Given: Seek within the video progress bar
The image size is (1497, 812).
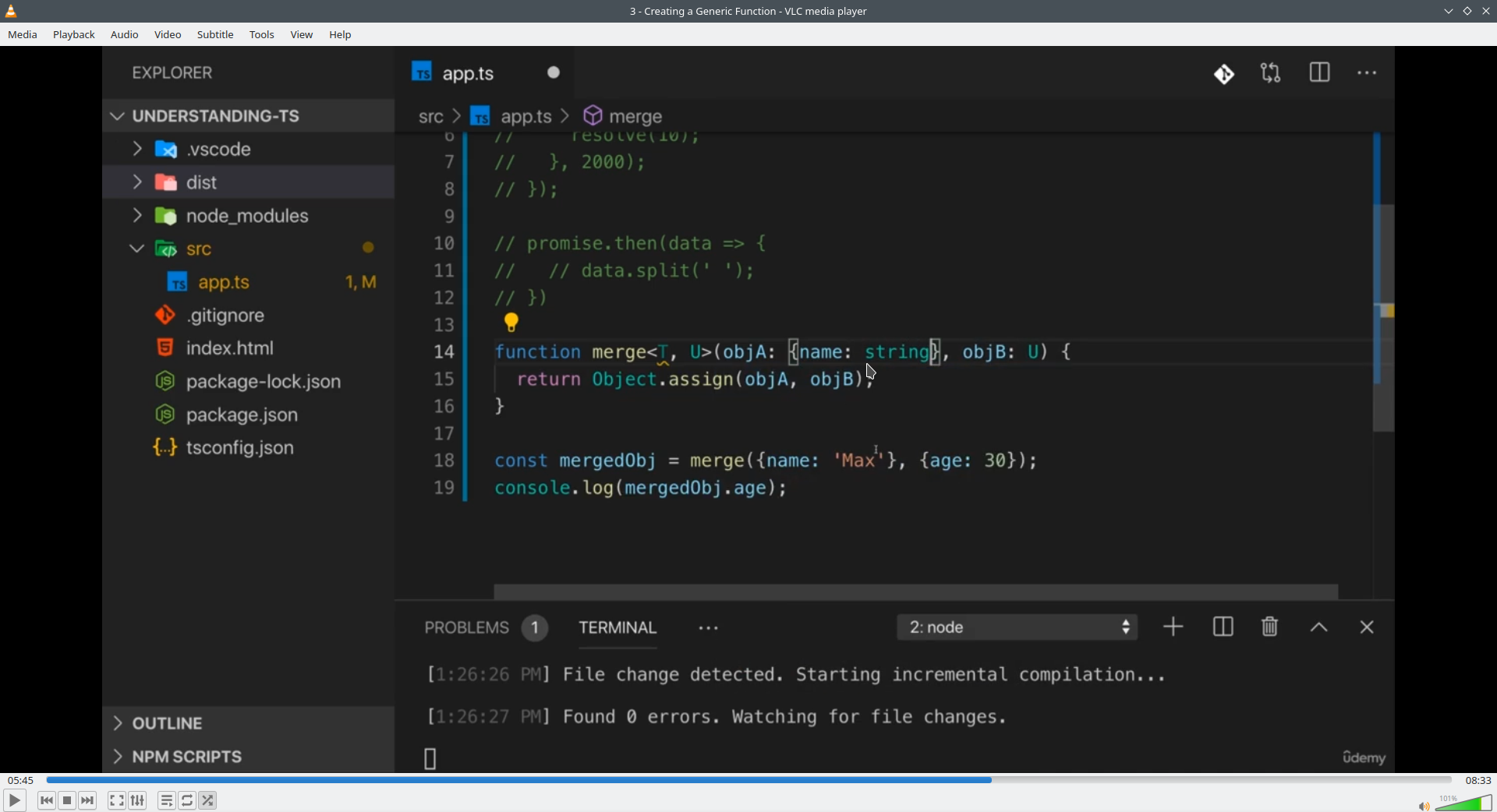Looking at the screenshot, I should point(748,779).
